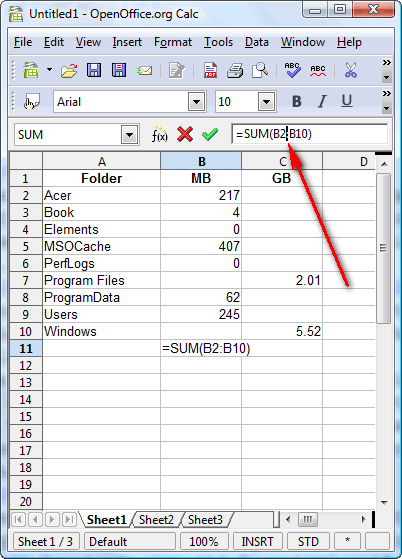The height and width of the screenshot is (559, 402).
Task: Click cell with value 407
Action: coord(201,246)
